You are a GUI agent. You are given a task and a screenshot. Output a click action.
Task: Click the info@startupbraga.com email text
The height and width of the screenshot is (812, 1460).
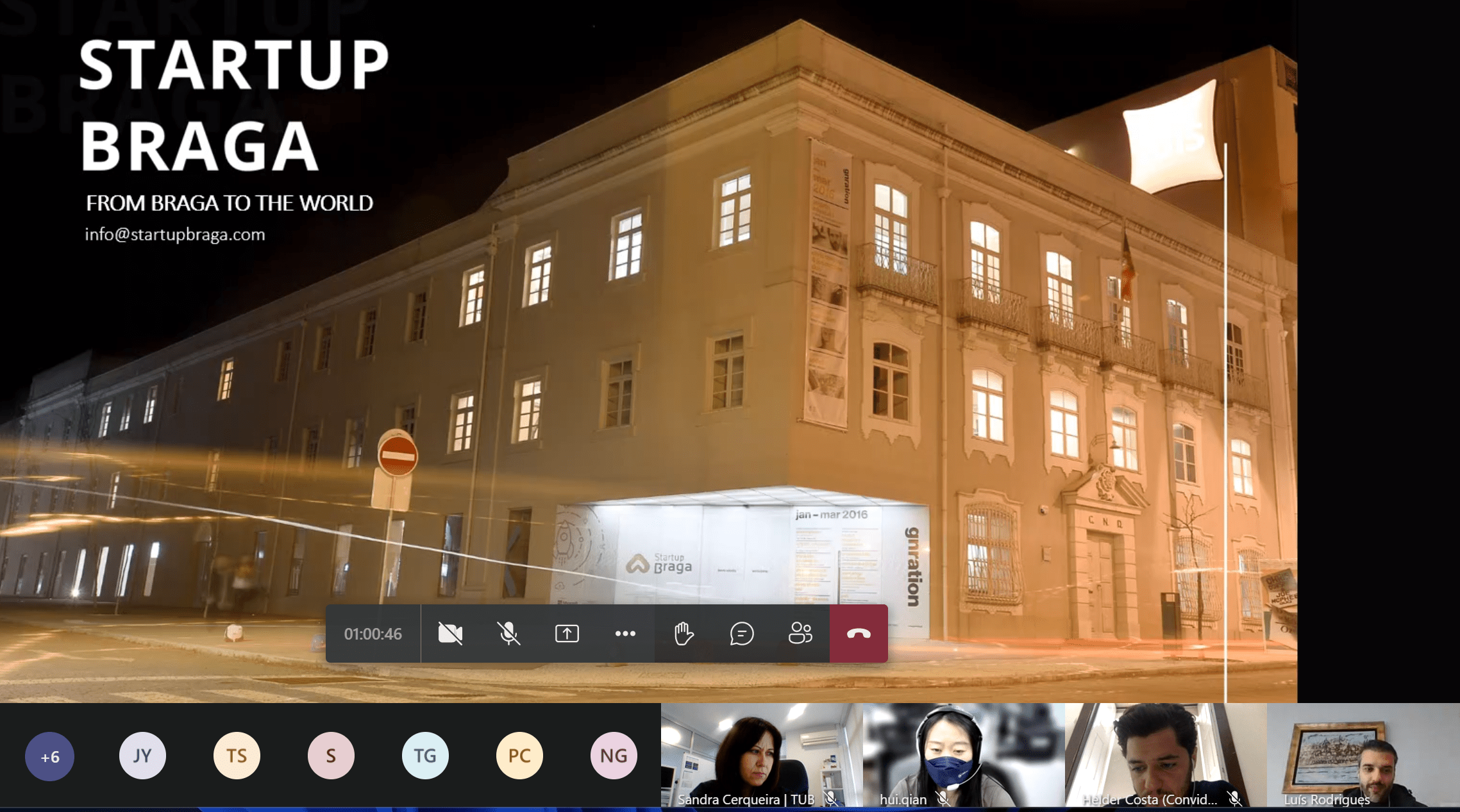point(175,235)
